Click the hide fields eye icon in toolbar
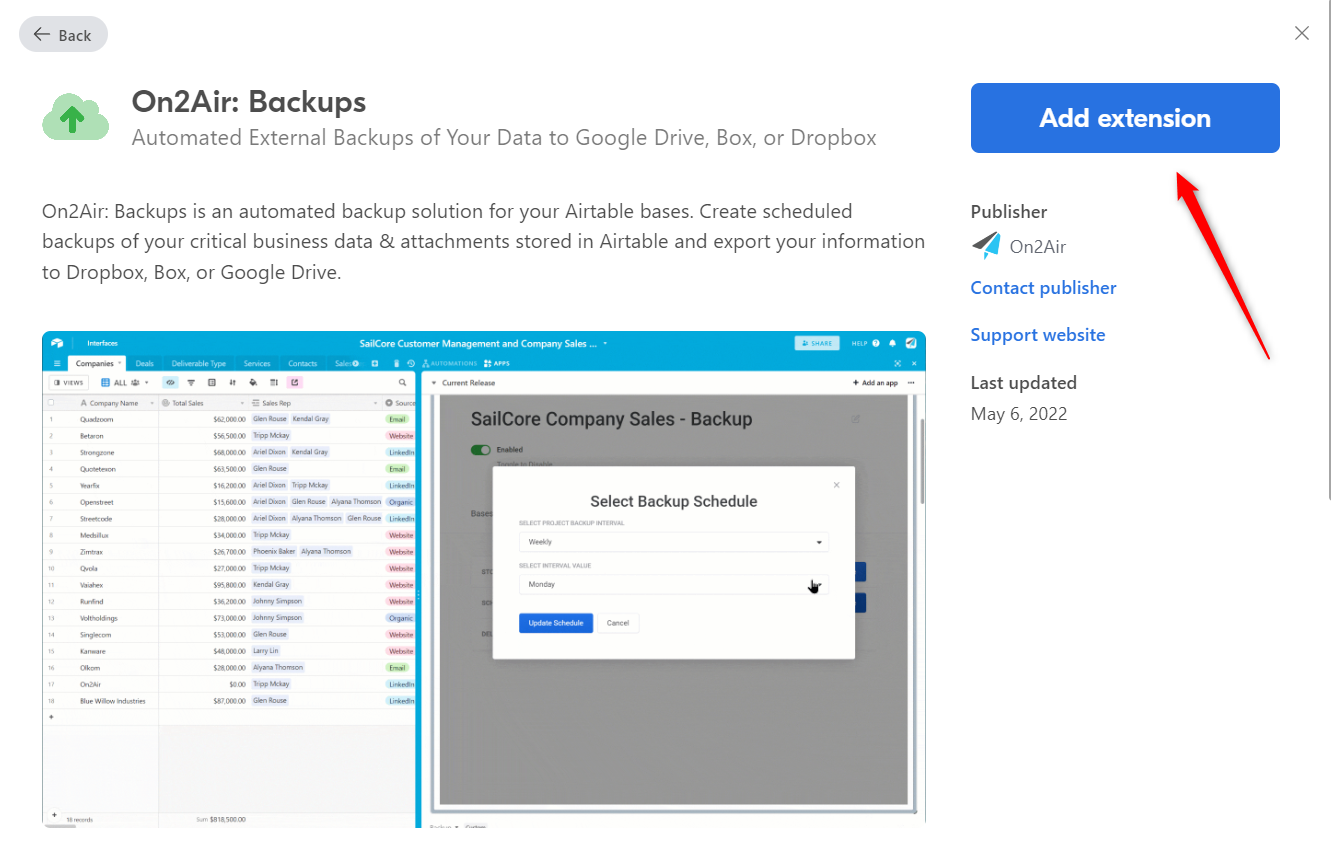The height and width of the screenshot is (854, 1331). pyautogui.click(x=170, y=382)
